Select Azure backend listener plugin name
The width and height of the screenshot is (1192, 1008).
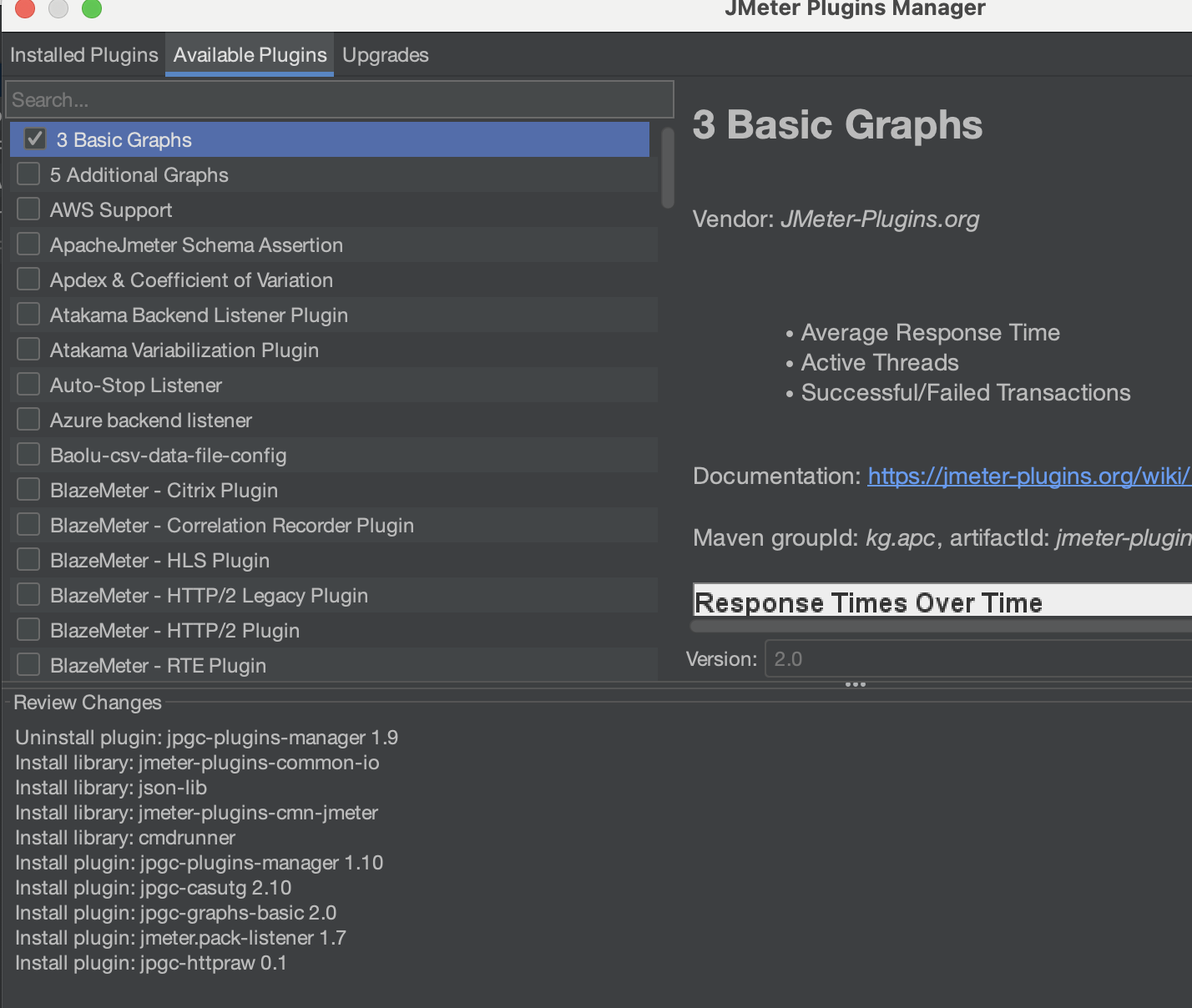coord(150,421)
